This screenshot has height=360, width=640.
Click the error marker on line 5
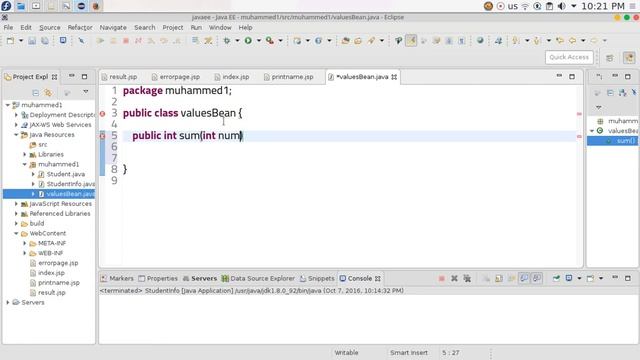point(102,136)
